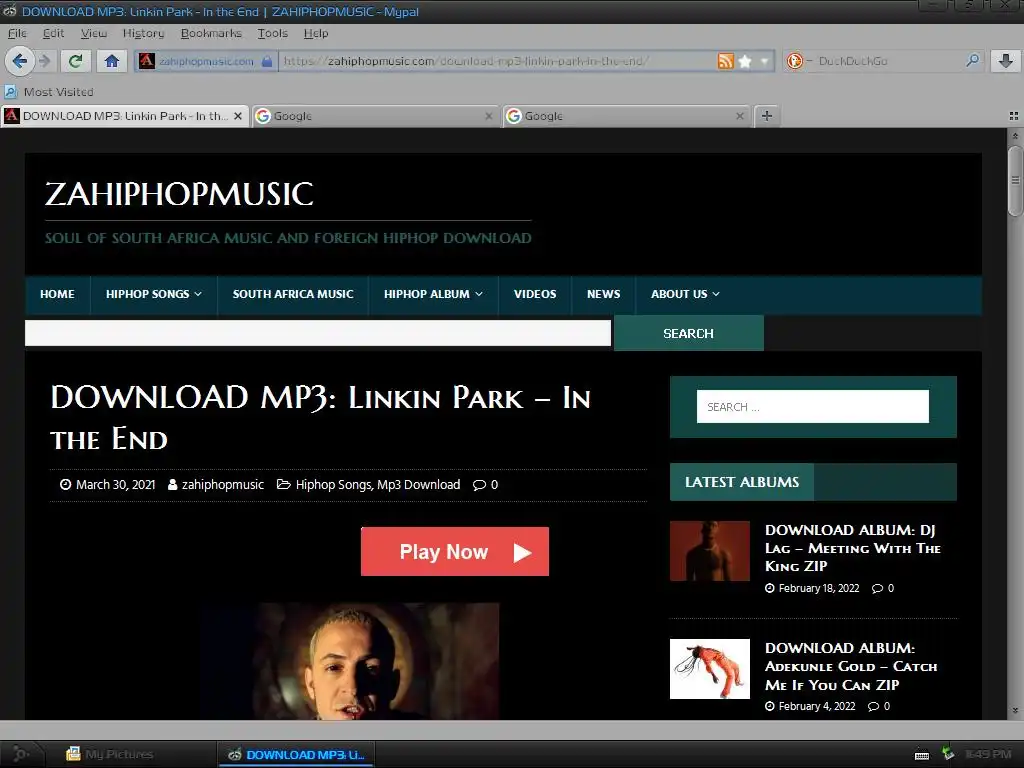Screen dimensions: 1024x768
Task: Open the SOUTH AFRICA MUSIC page
Action: 293,294
